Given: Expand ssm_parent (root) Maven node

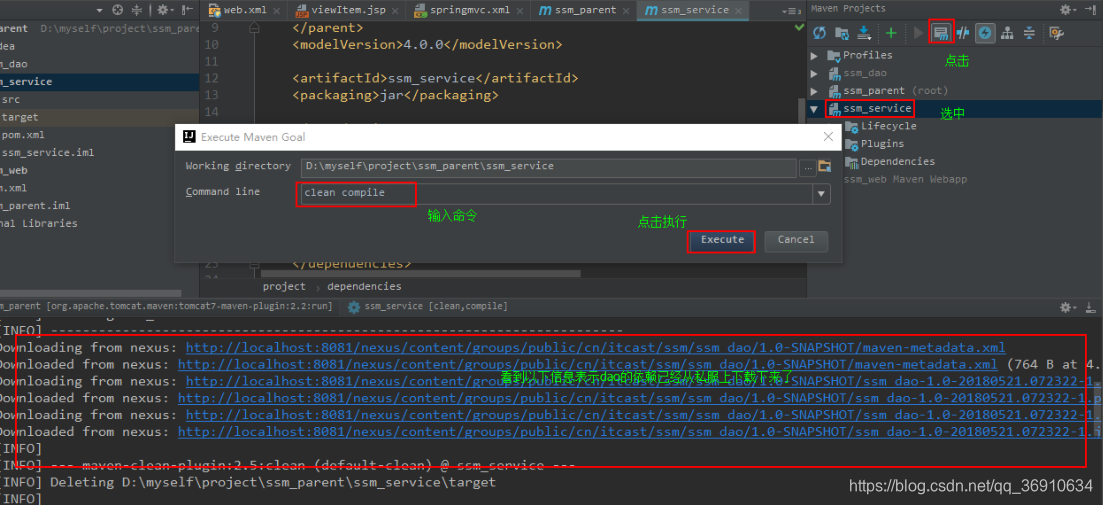Looking at the screenshot, I should [815, 91].
